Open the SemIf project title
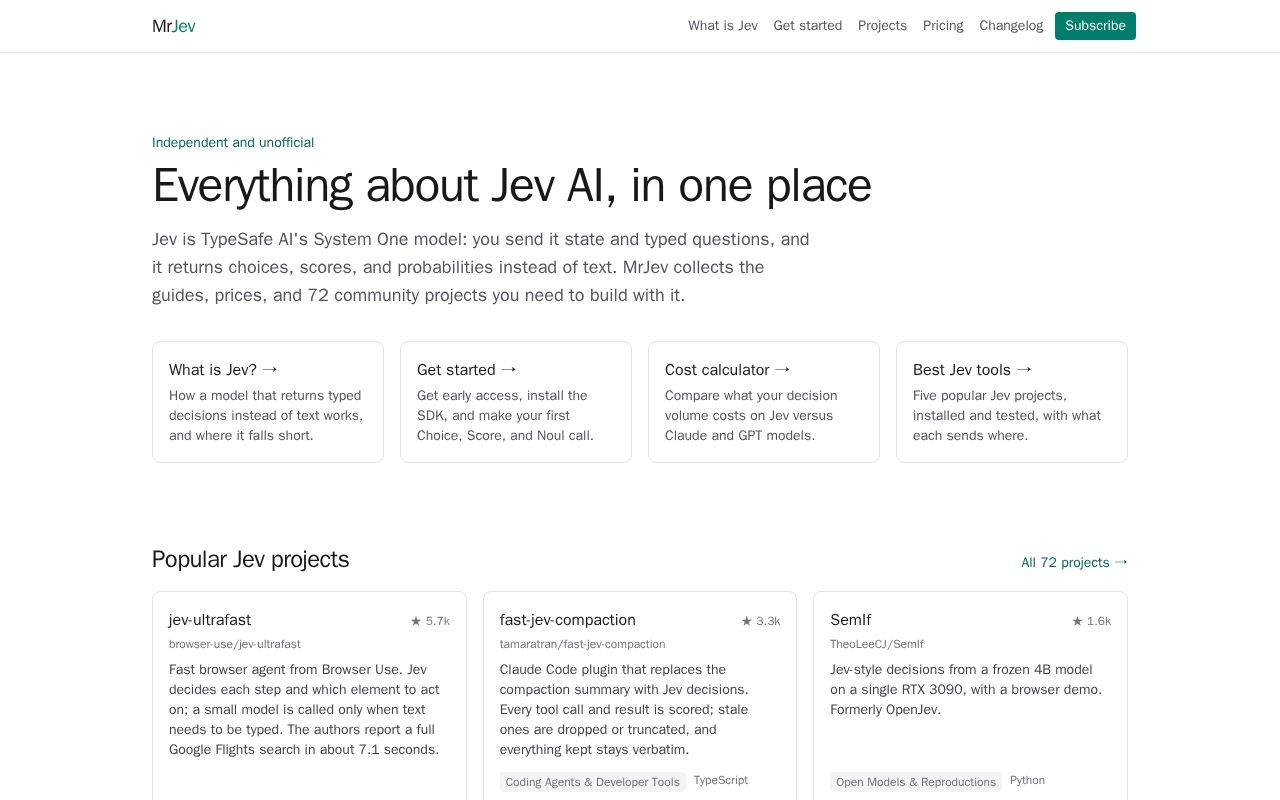1280x800 pixels. [x=850, y=620]
